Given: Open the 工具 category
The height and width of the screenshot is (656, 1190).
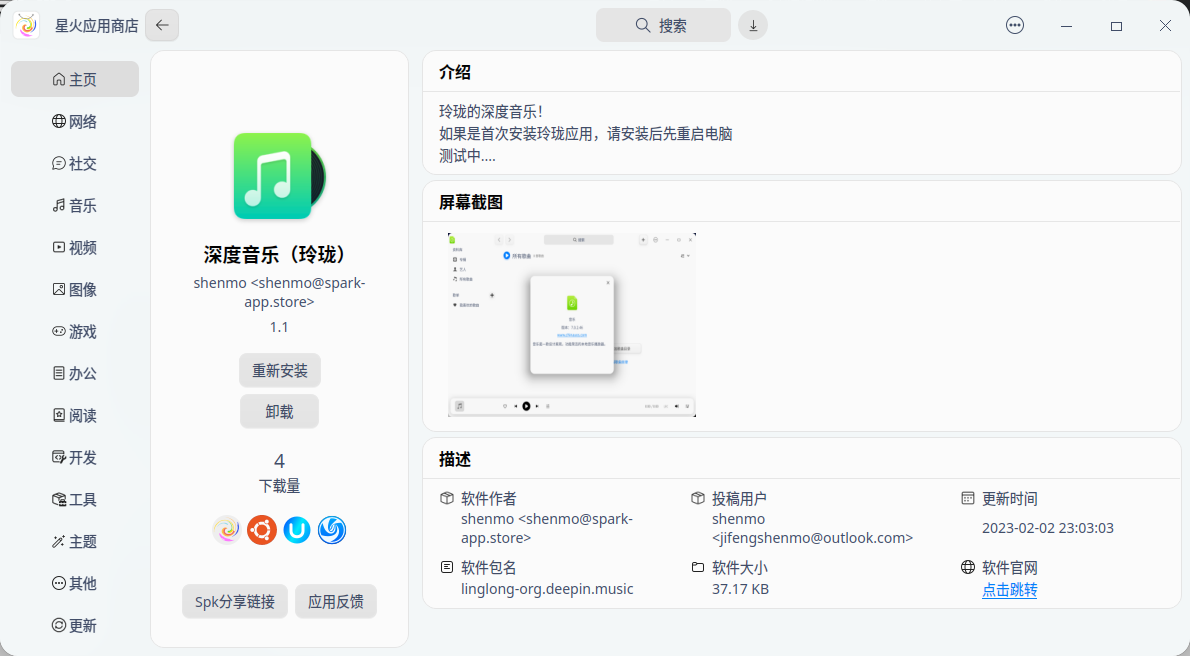Looking at the screenshot, I should point(74,500).
